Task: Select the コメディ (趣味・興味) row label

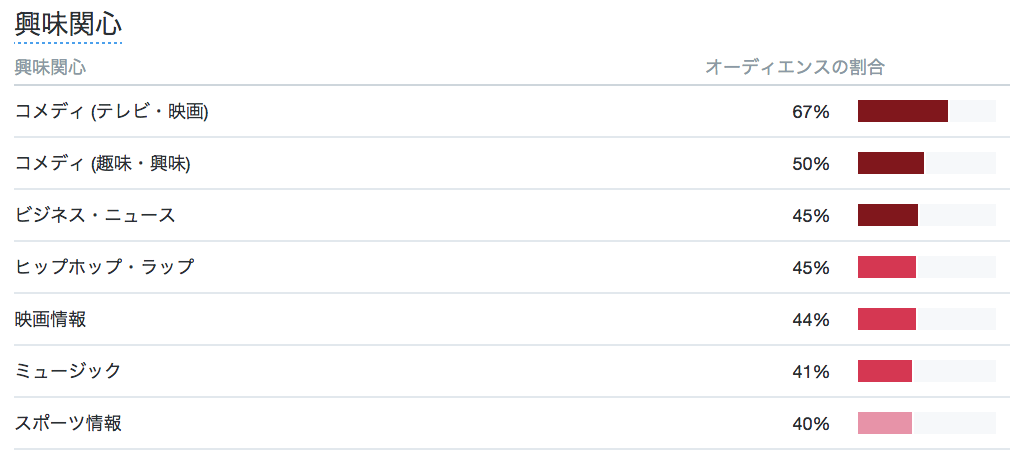Action: click(x=102, y=164)
